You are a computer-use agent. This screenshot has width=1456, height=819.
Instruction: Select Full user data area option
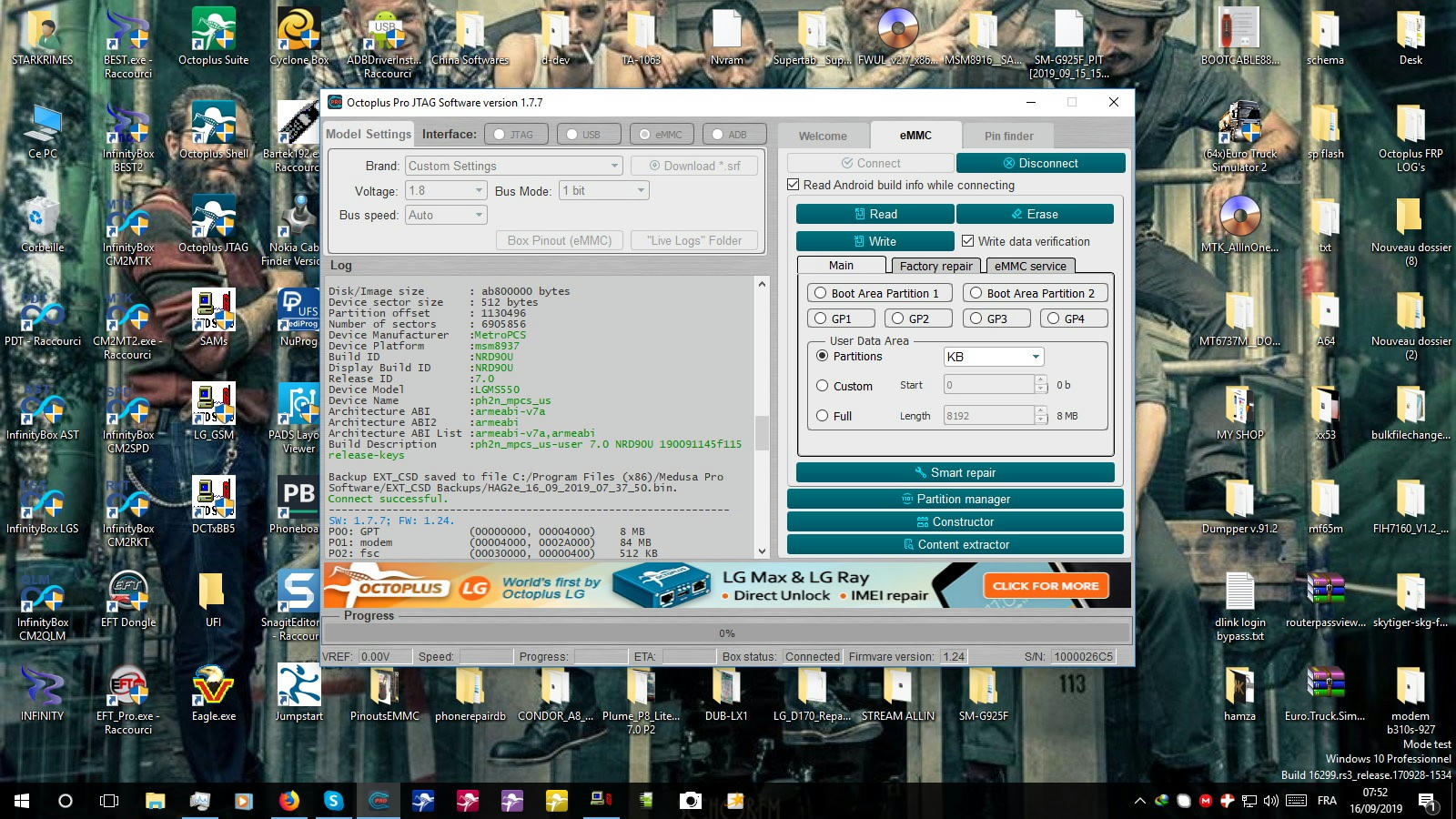click(823, 416)
